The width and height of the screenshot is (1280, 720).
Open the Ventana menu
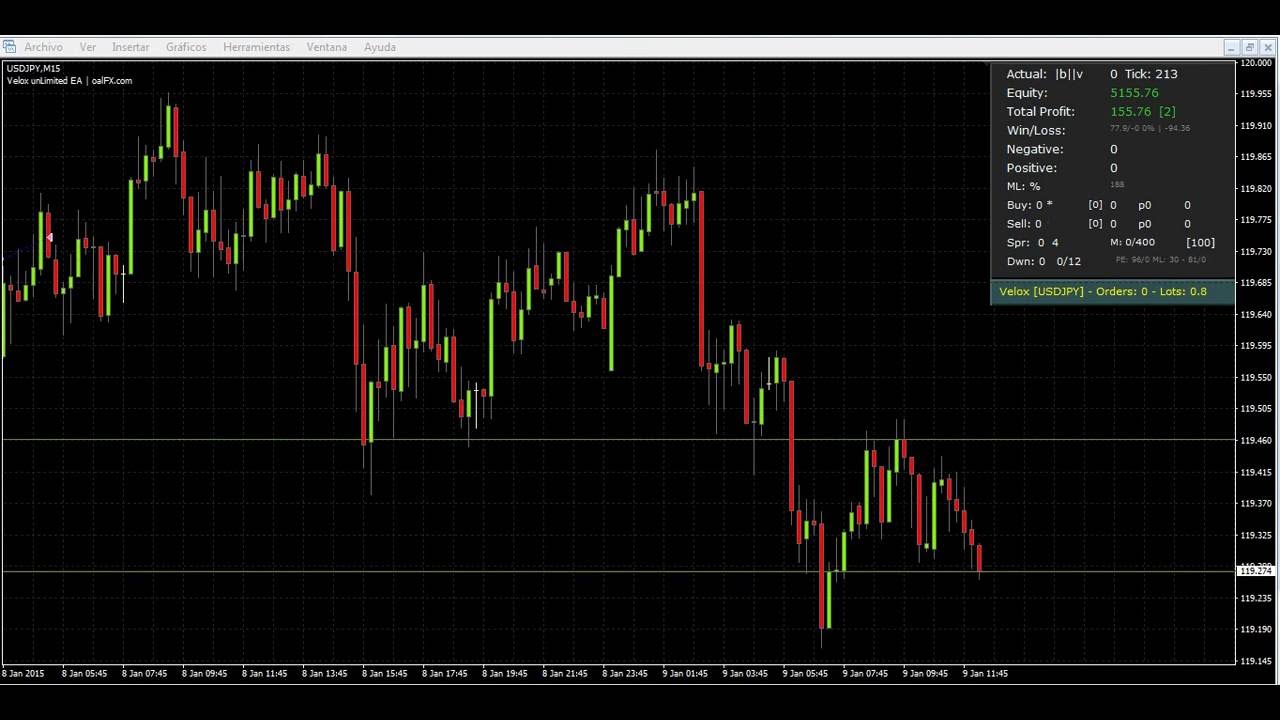click(x=326, y=47)
